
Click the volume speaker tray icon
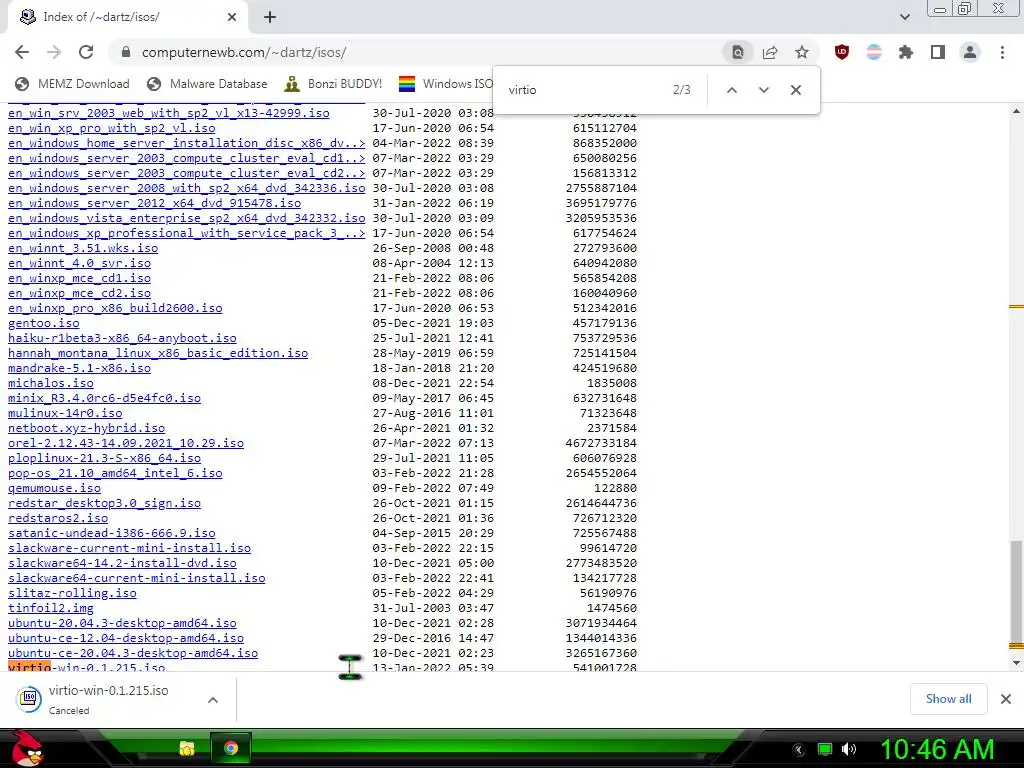tap(849, 749)
